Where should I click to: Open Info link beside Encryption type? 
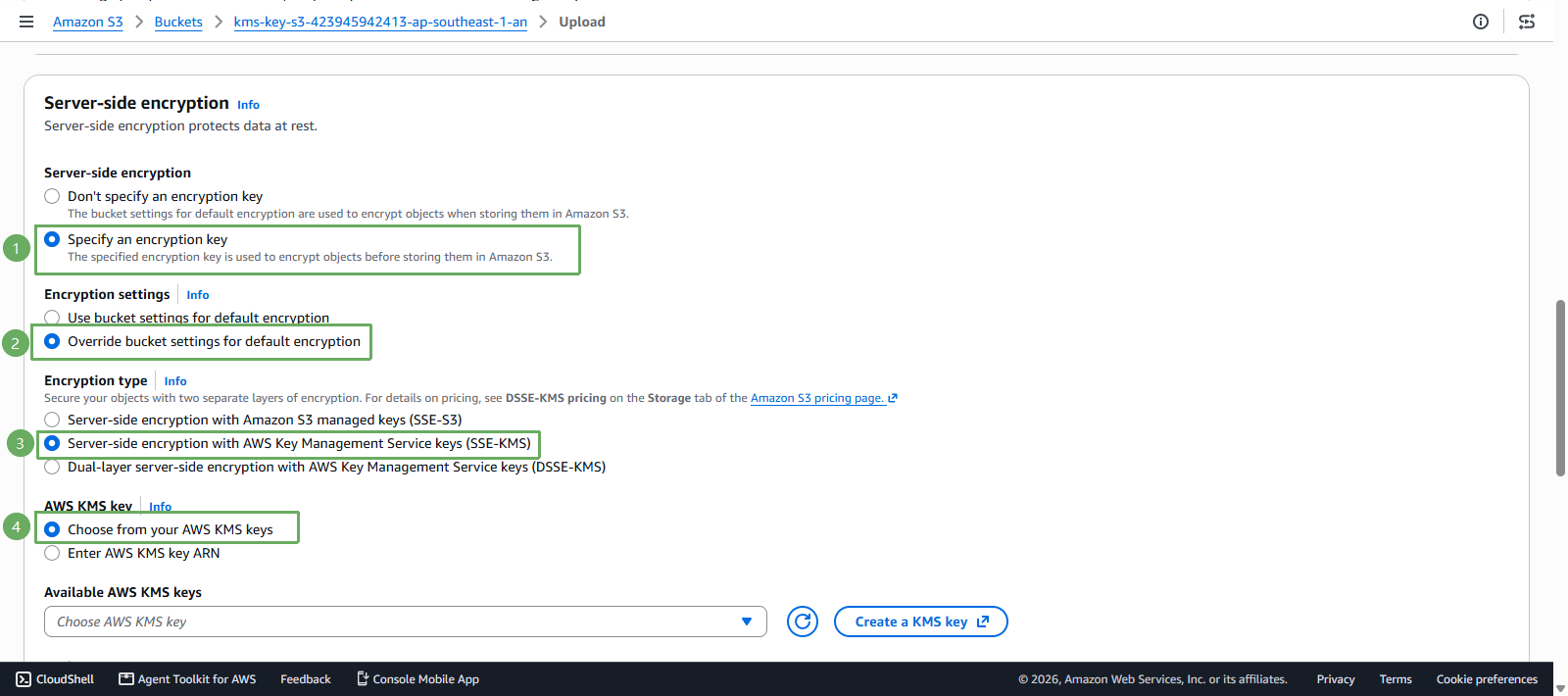pos(175,381)
